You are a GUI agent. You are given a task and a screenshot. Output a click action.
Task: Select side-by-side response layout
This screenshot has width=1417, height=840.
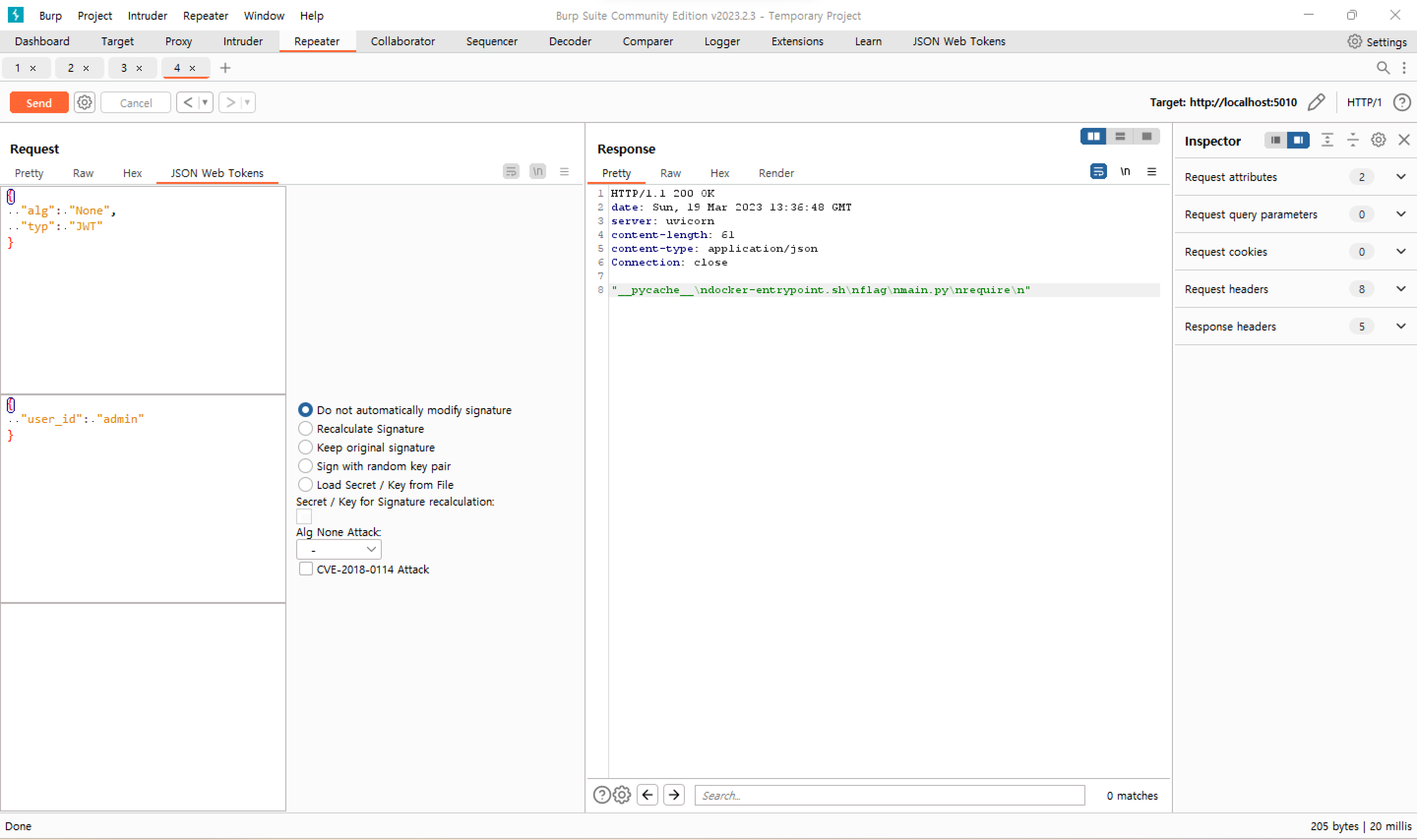tap(1094, 136)
